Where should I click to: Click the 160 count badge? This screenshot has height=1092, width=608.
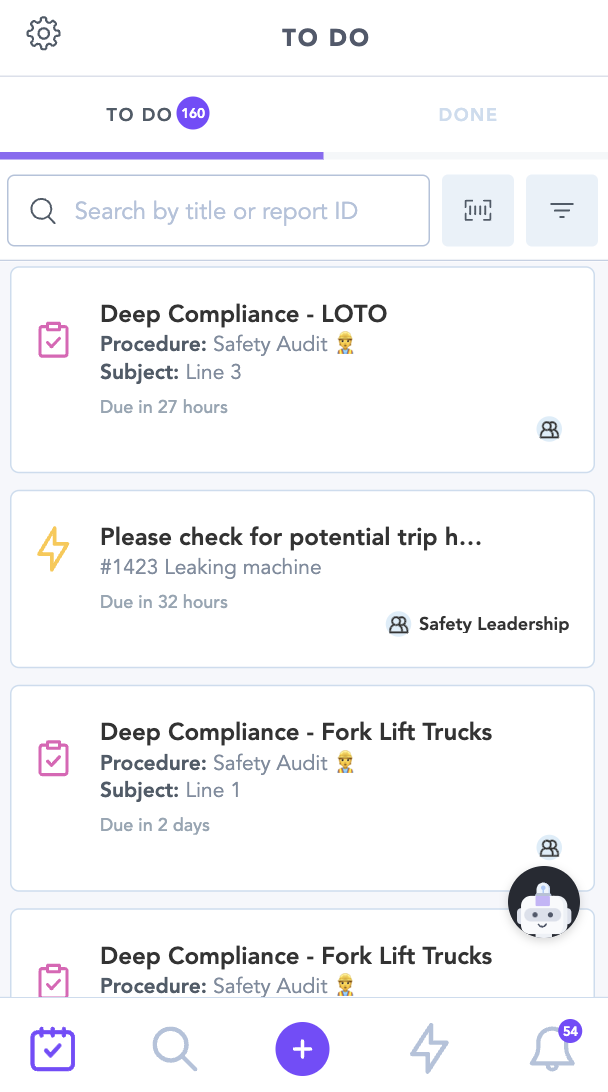click(193, 114)
